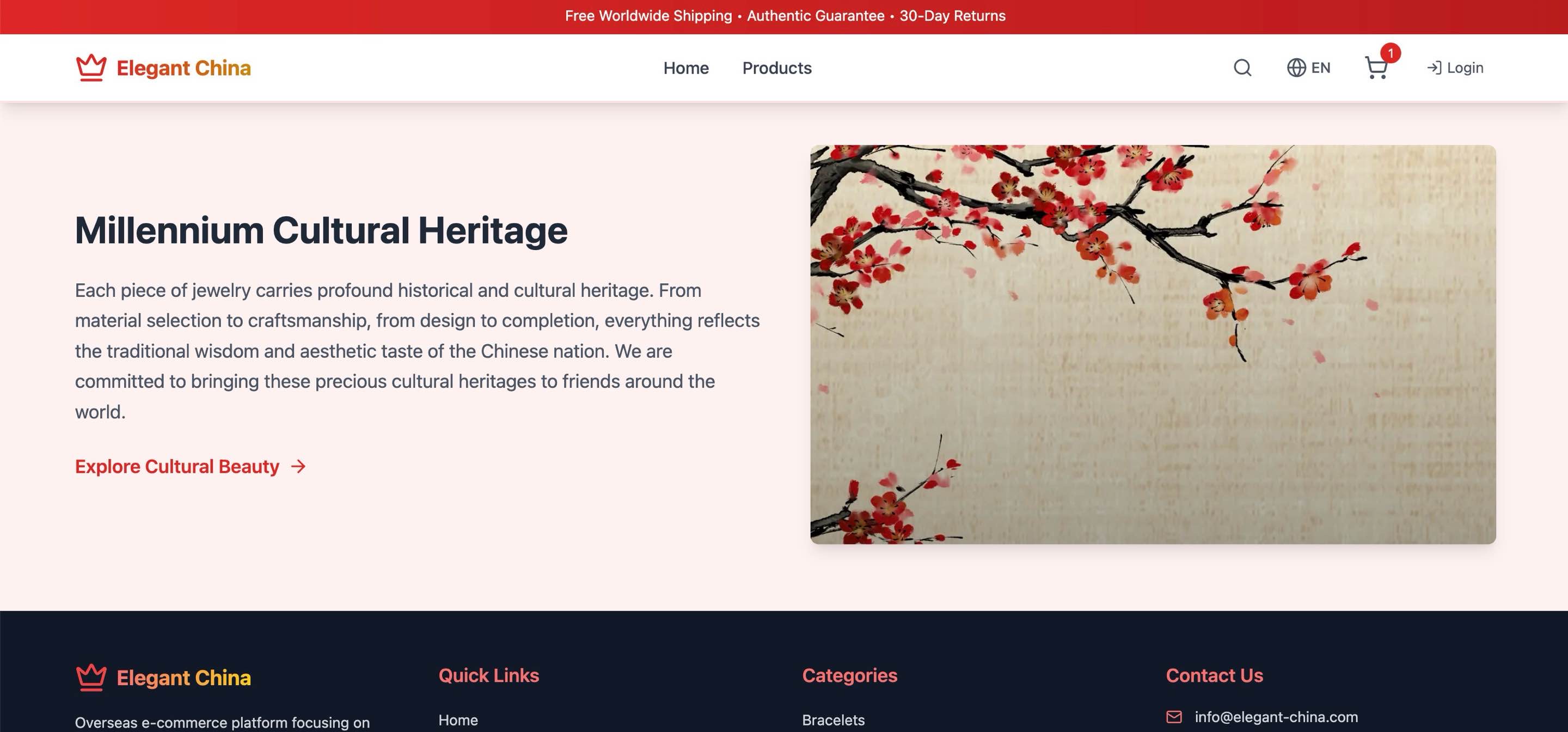Click the 'Each piece of jewelry' paragraph
The width and height of the screenshot is (1568, 732).
click(x=418, y=351)
